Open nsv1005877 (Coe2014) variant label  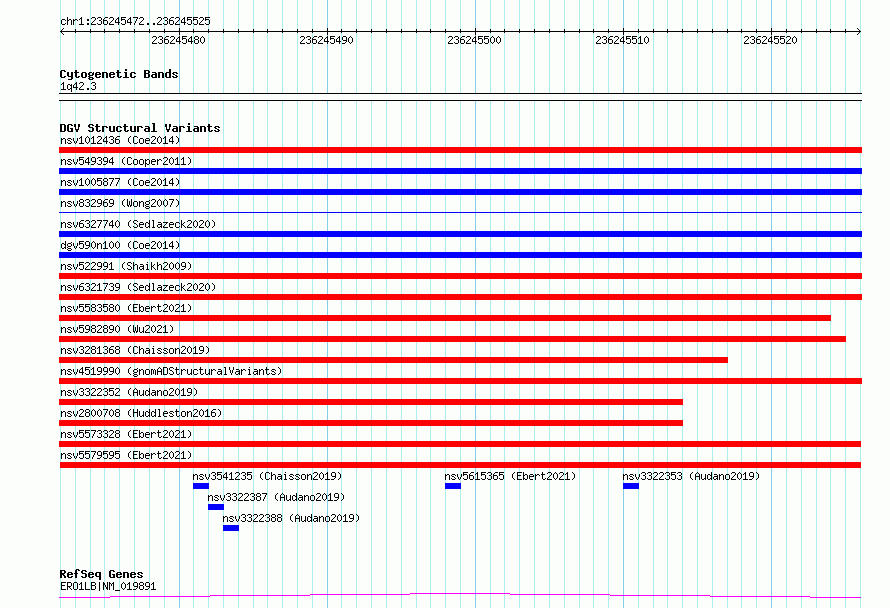click(120, 182)
